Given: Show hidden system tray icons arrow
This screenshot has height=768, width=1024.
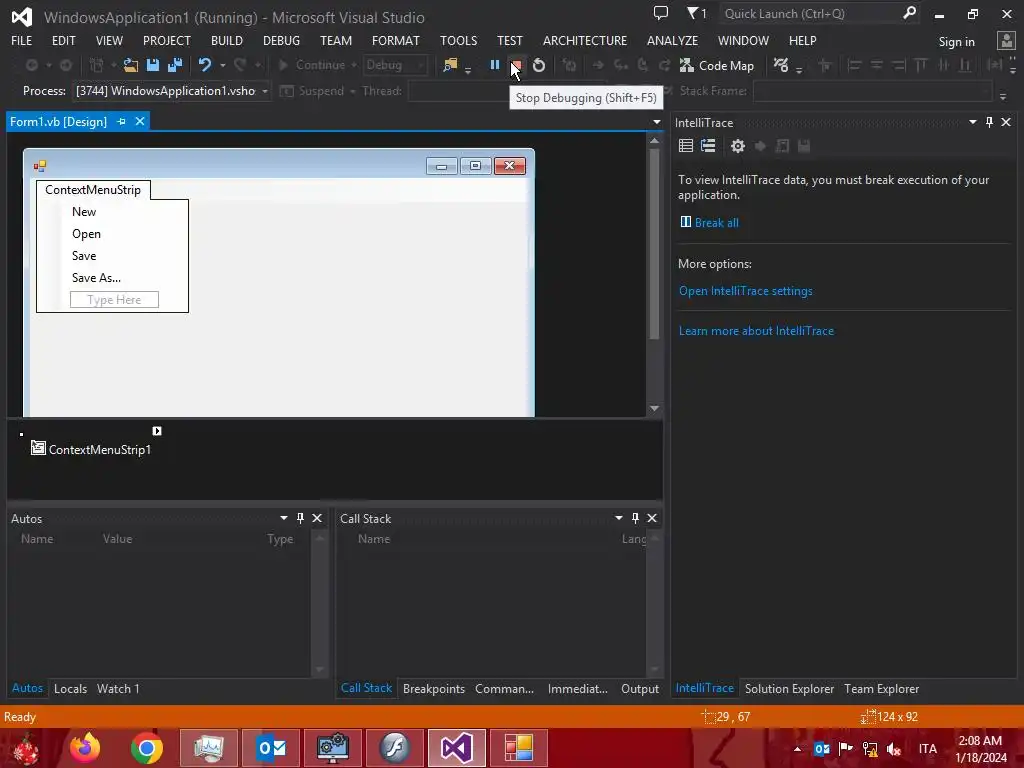Looking at the screenshot, I should point(797,749).
